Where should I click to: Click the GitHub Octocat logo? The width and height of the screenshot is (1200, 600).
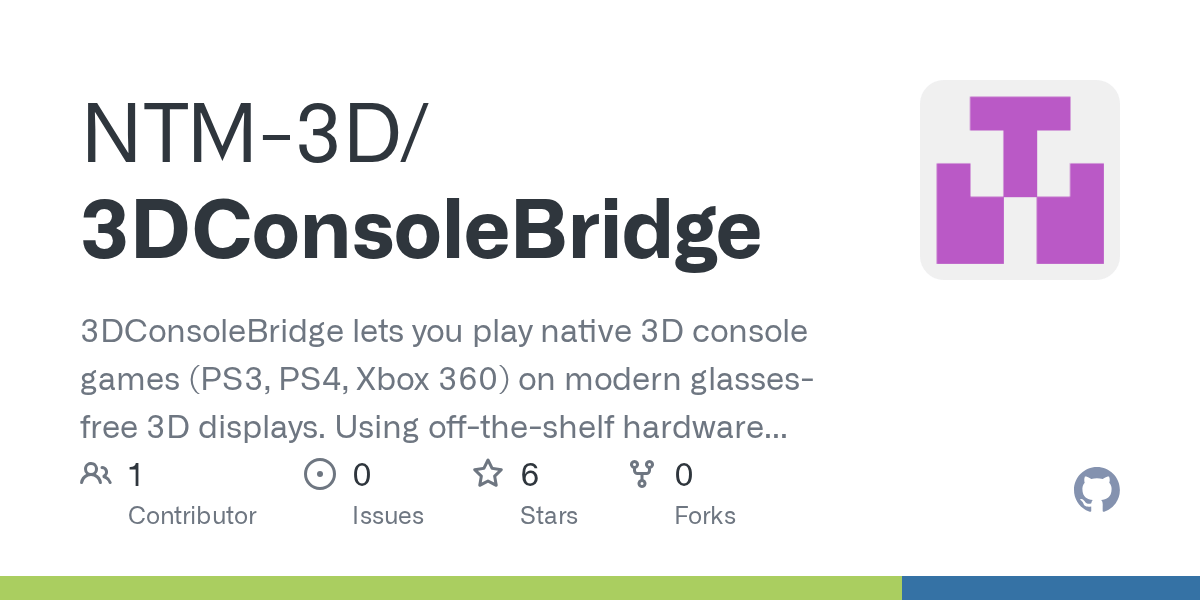pyautogui.click(x=1096, y=491)
